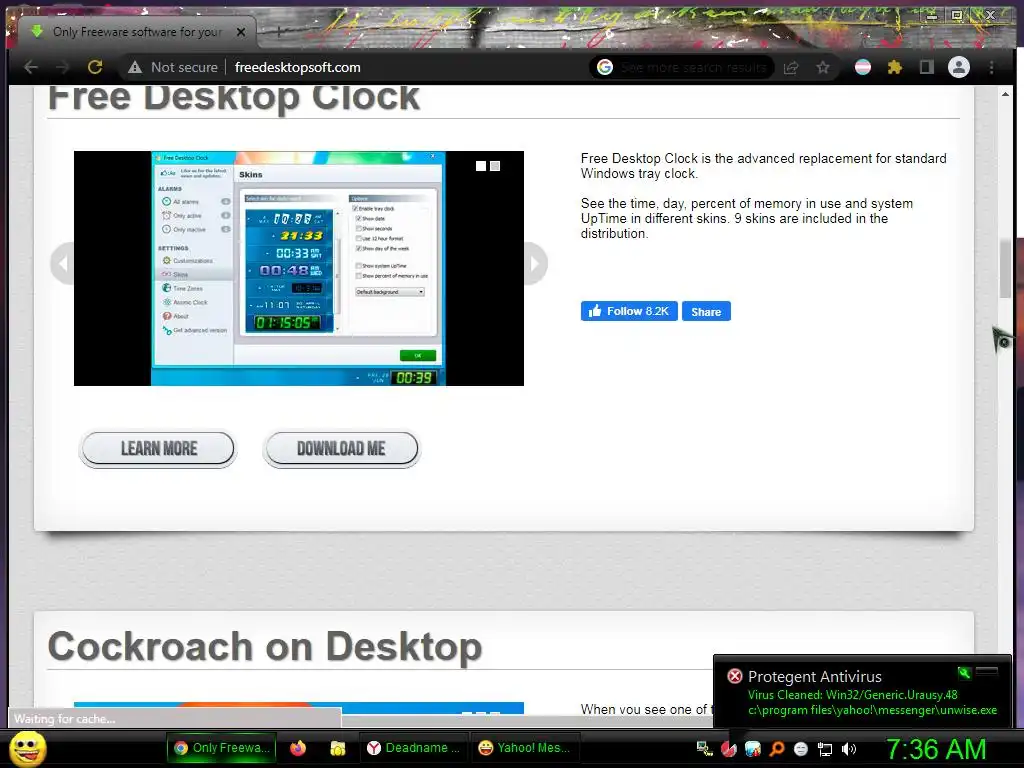Select the second carousel slide indicator
Viewport: 1024px width, 768px height.
tap(495, 166)
